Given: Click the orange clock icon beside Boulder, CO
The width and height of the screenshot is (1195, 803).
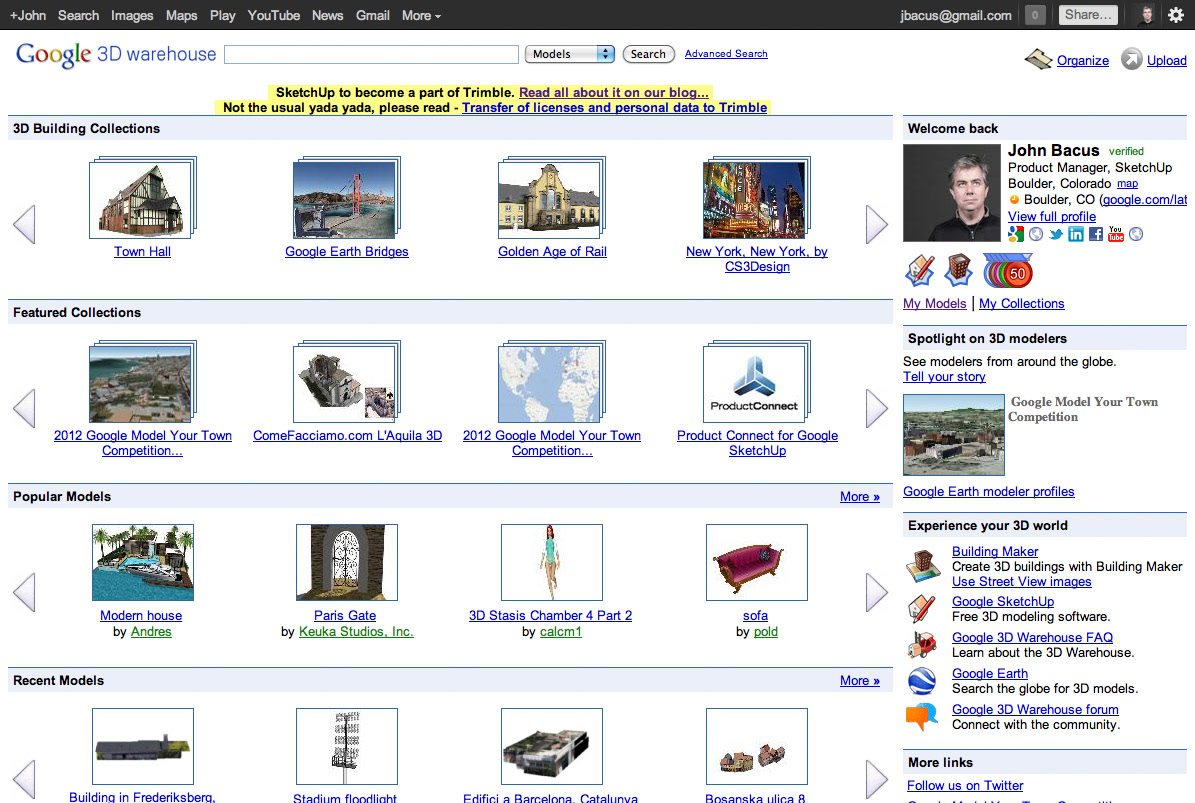Looking at the screenshot, I should click(x=1014, y=200).
